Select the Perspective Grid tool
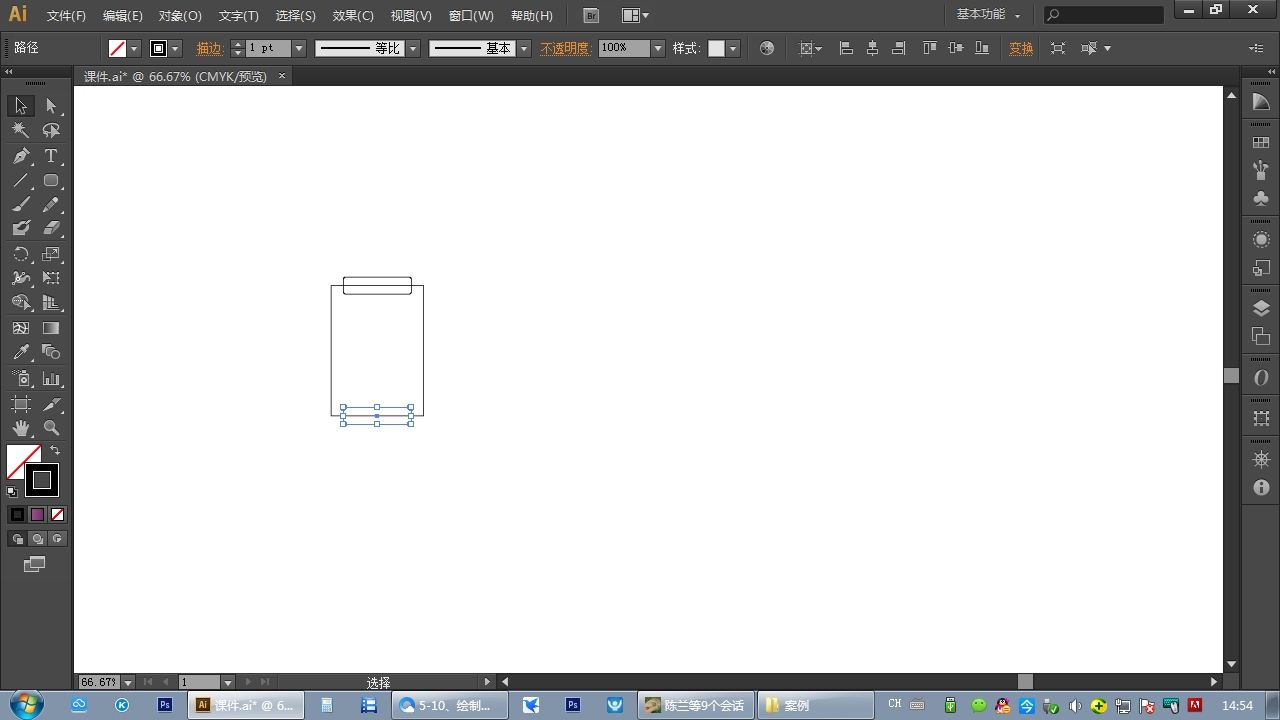1280x720 pixels. pos(51,302)
